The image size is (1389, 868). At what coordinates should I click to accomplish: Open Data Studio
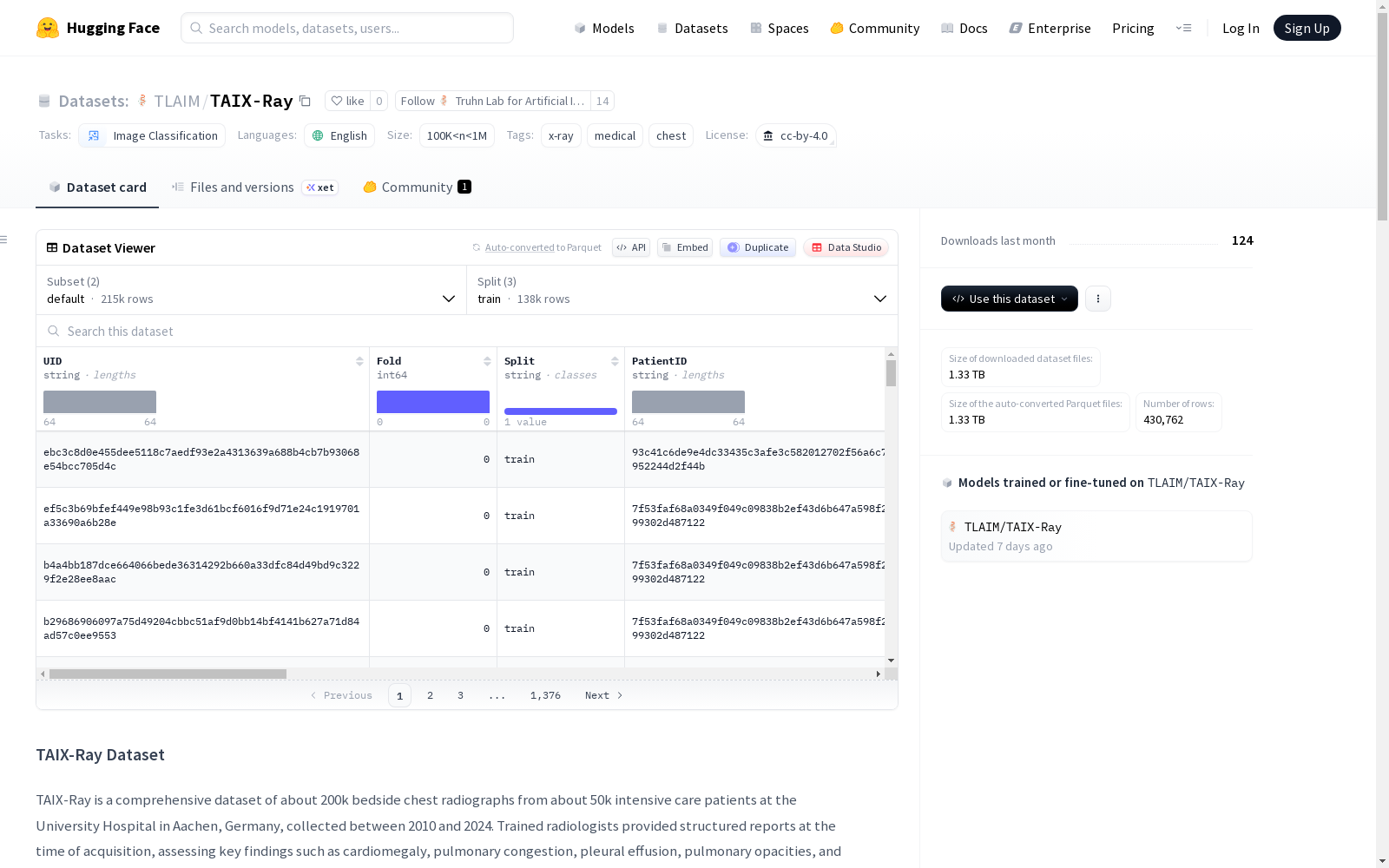coord(846,247)
